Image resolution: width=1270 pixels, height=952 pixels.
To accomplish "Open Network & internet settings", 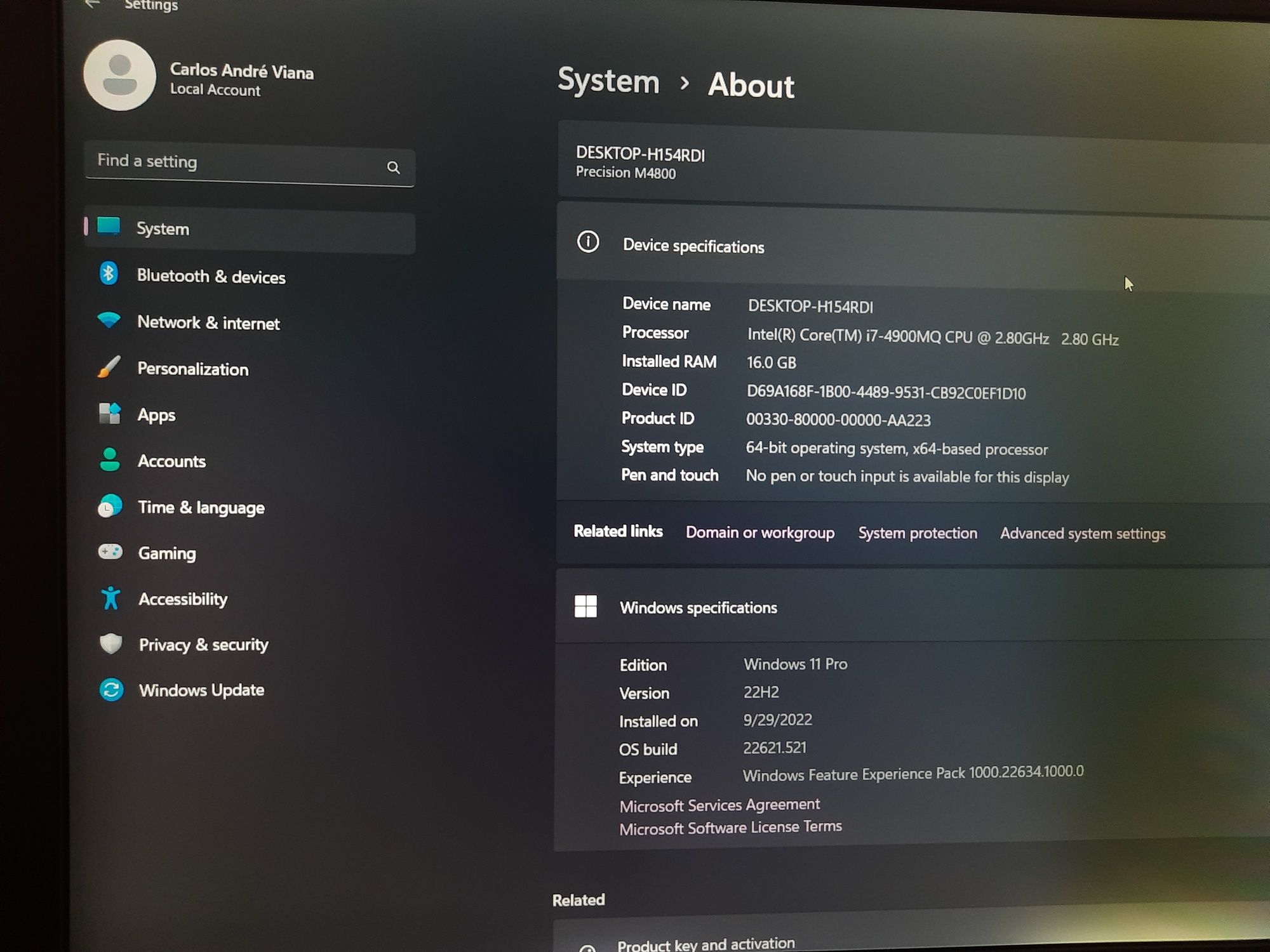I will tap(250, 322).
